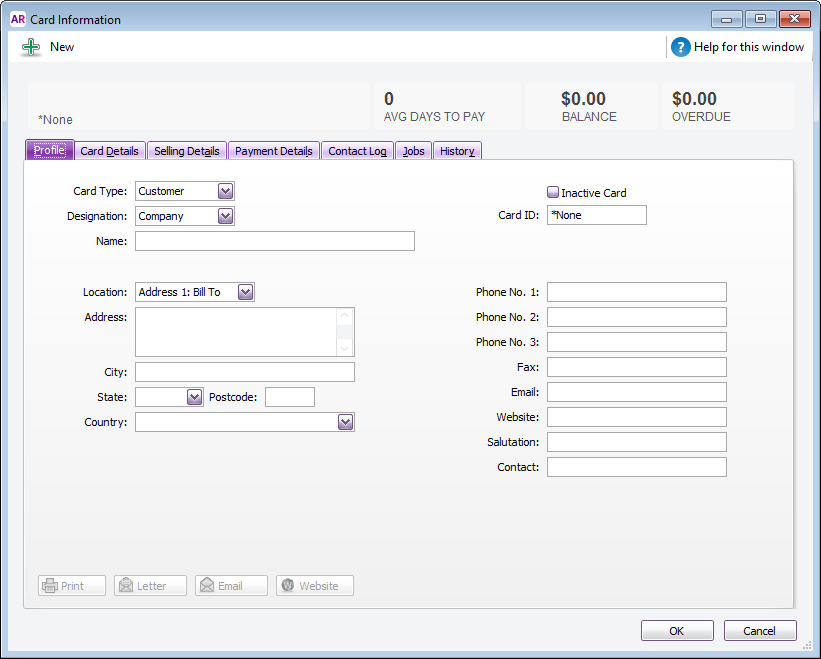Open the State dropdown
The height and width of the screenshot is (659, 821).
point(195,397)
